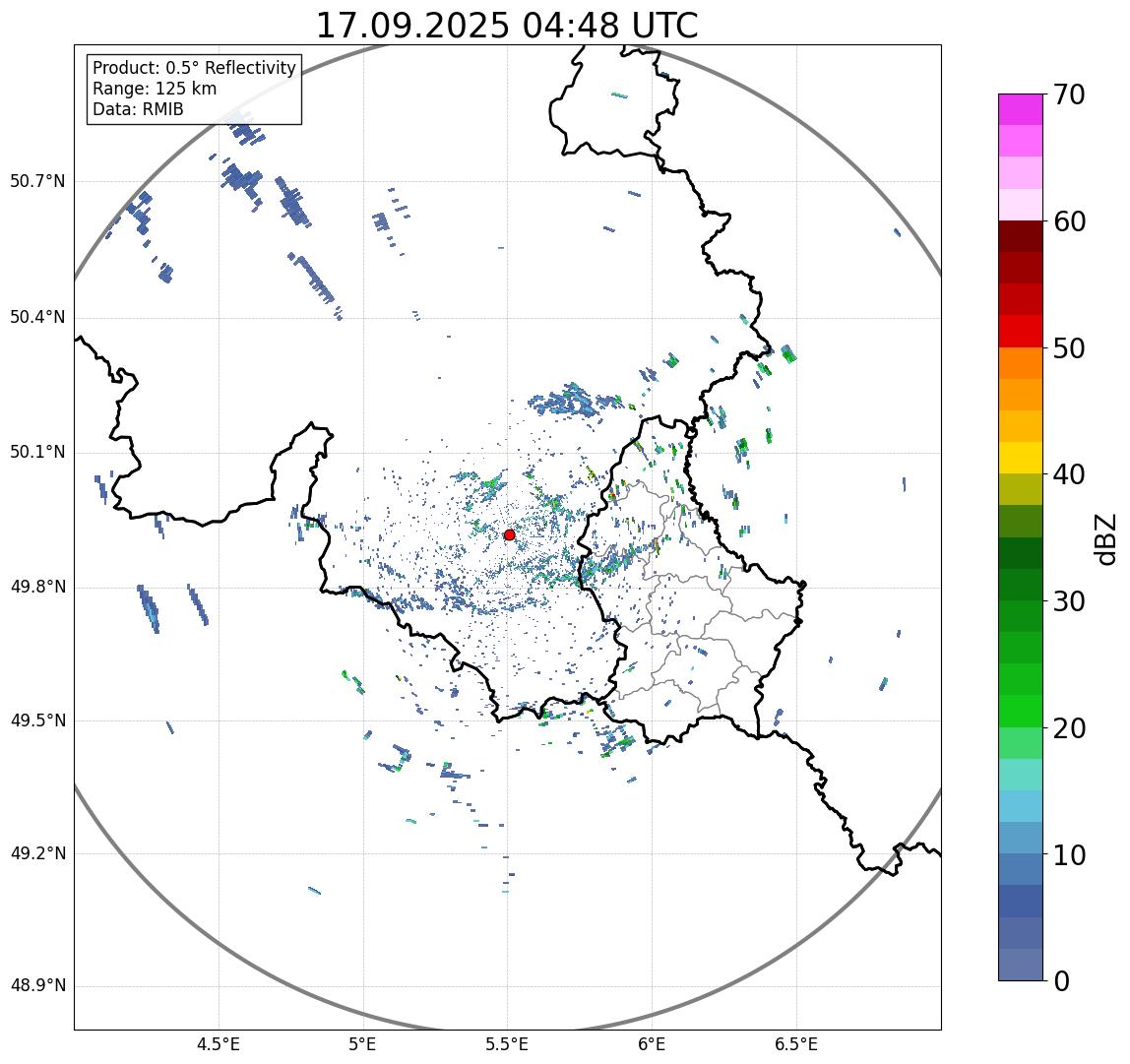Click the latitude label 49.2°N
The width and height of the screenshot is (1130, 1064).
point(37,853)
